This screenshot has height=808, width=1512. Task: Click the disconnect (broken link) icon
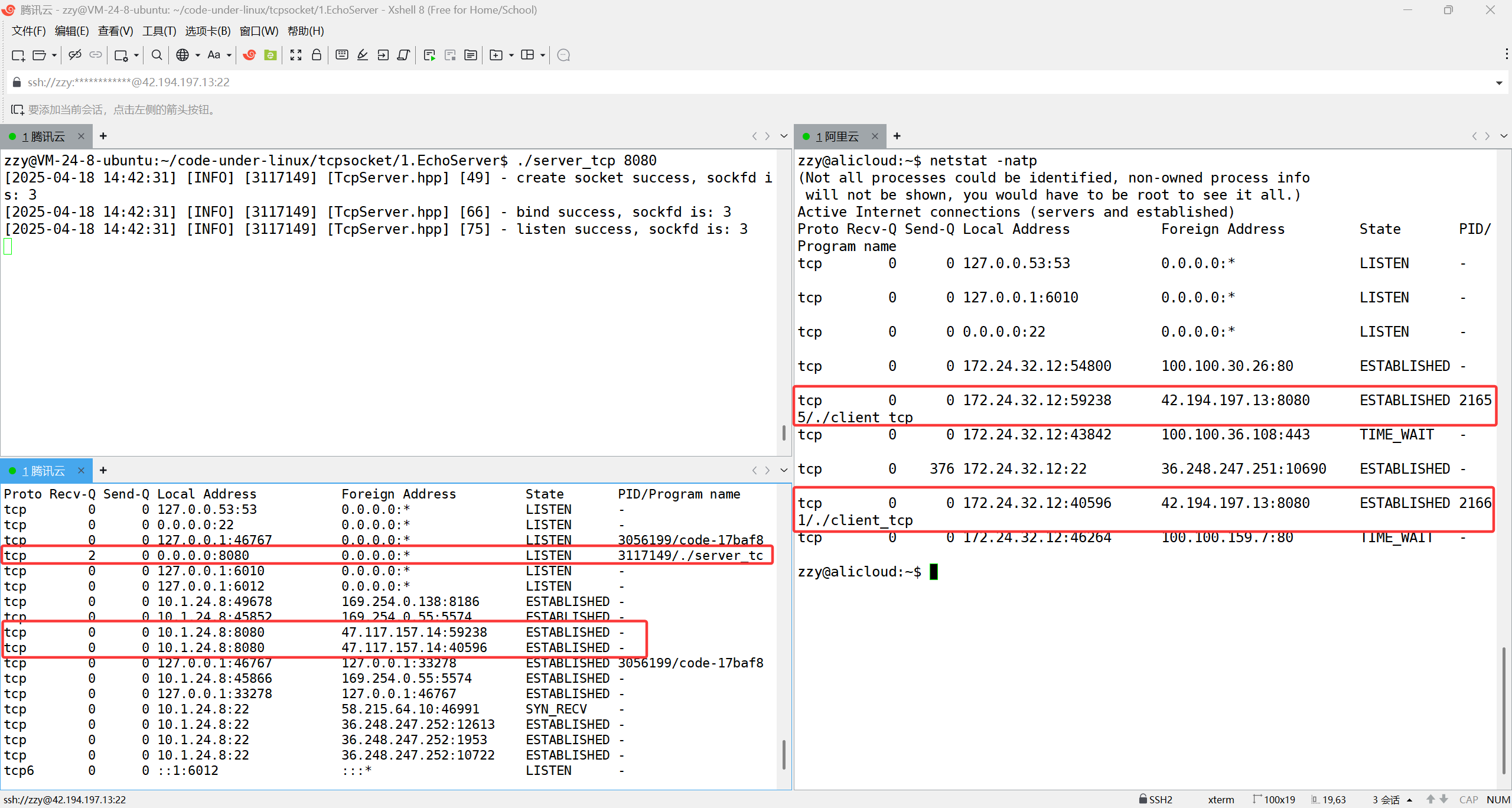click(74, 55)
